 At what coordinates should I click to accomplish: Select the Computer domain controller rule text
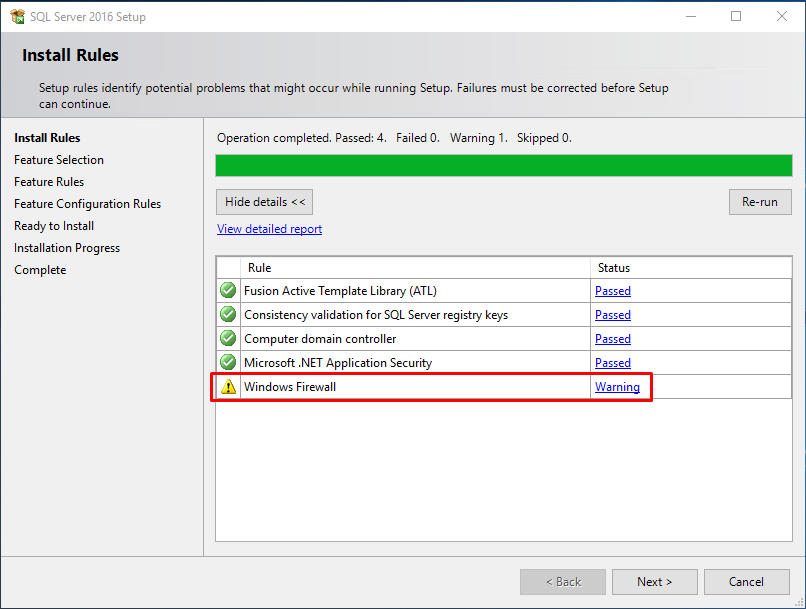(x=320, y=339)
